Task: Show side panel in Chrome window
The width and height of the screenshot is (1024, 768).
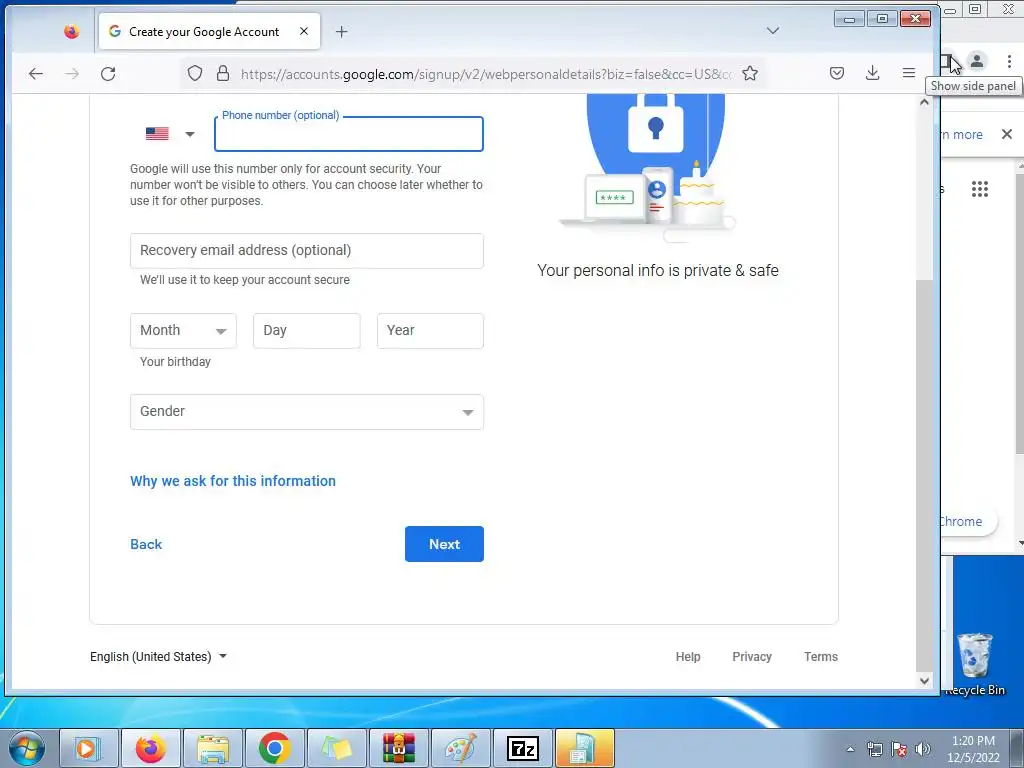Action: click(946, 61)
